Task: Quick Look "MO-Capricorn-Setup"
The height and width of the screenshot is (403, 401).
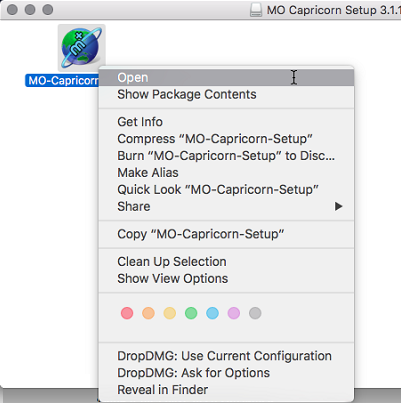Action: point(226,190)
